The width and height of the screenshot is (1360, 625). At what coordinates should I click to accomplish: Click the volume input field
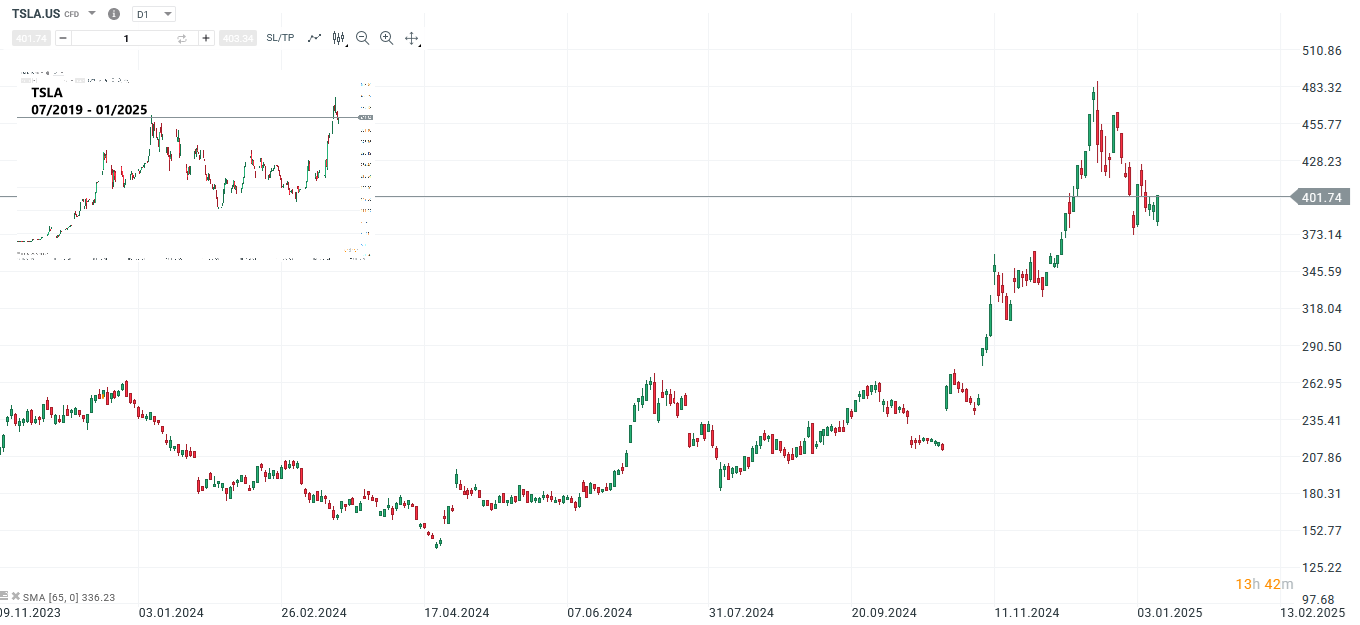point(125,38)
